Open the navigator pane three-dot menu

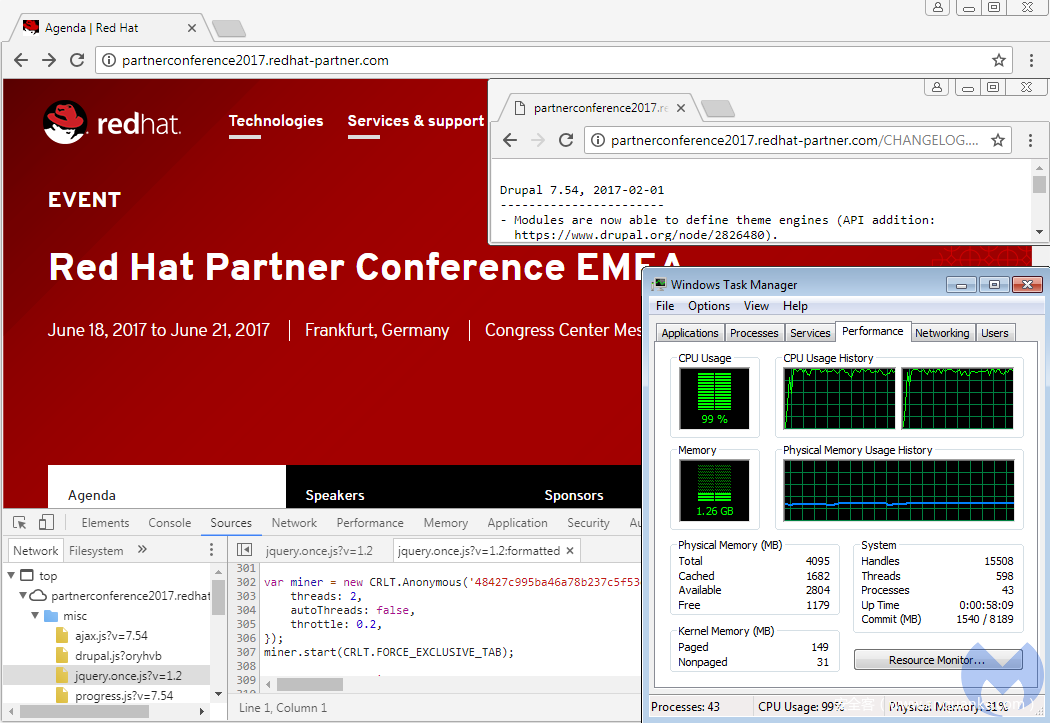pyautogui.click(x=211, y=550)
